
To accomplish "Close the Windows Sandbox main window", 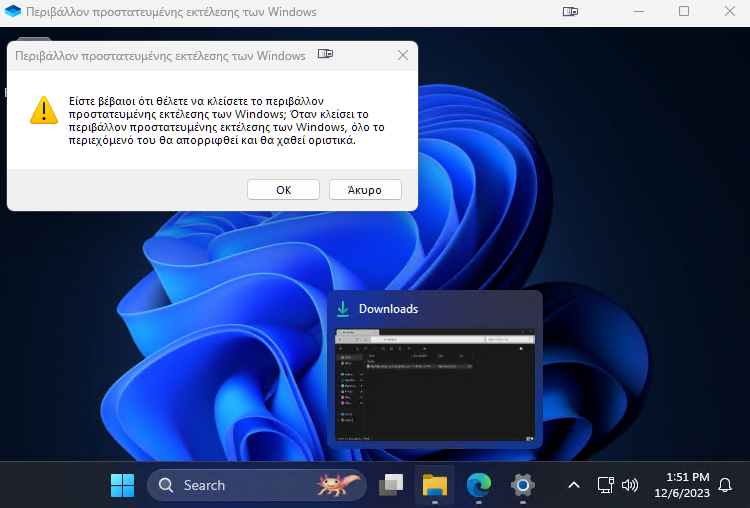I will click(729, 11).
